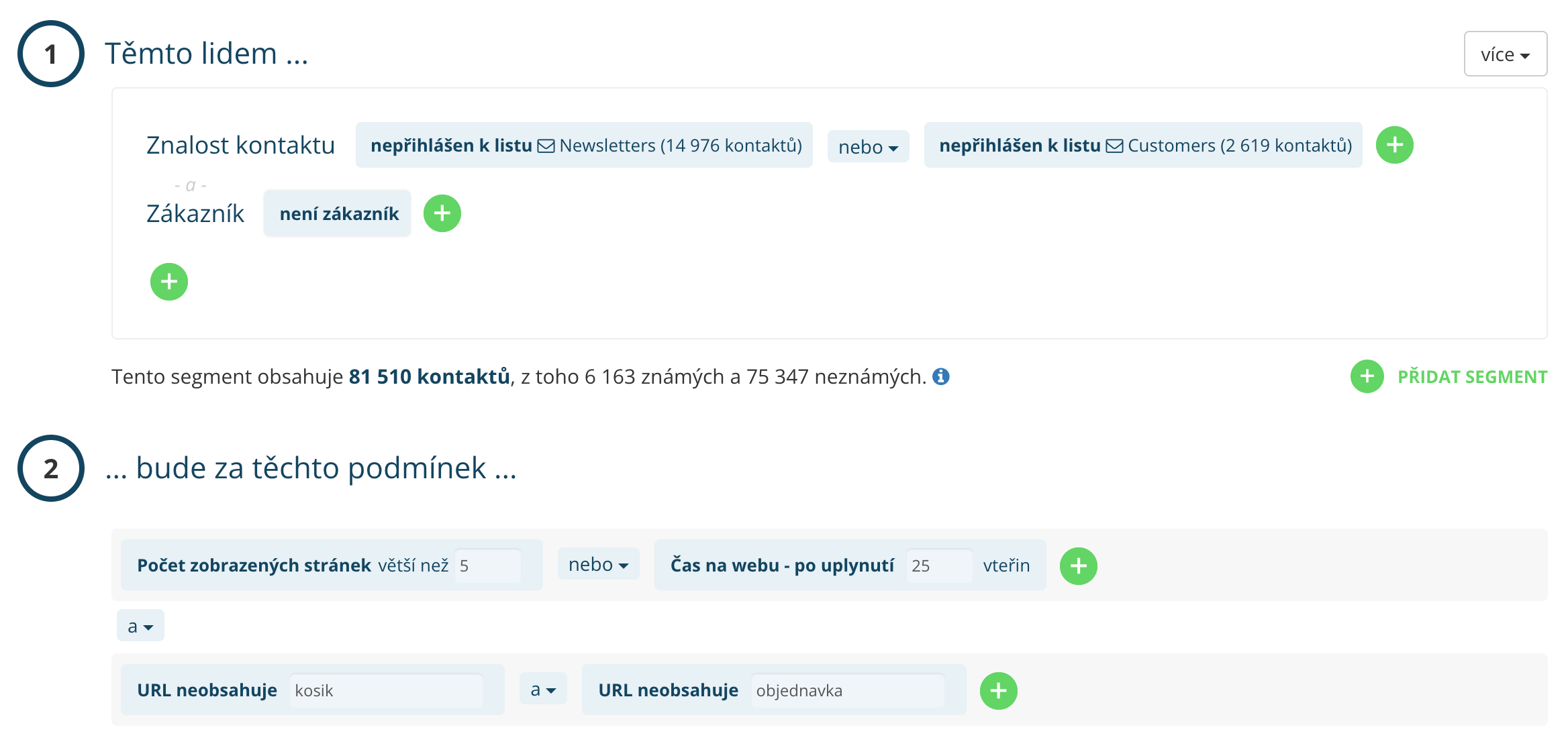The width and height of the screenshot is (1568, 754).
Task: Click the 25 vteřin input field
Action: [x=939, y=565]
